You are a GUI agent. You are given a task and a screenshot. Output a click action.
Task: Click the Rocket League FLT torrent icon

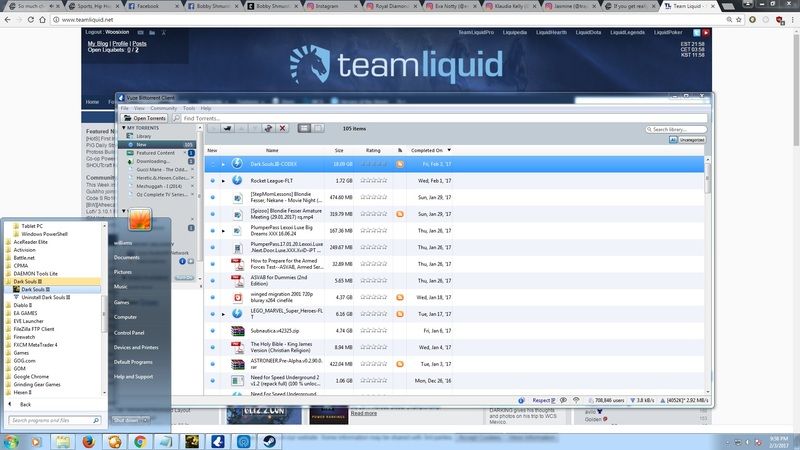coord(237,180)
